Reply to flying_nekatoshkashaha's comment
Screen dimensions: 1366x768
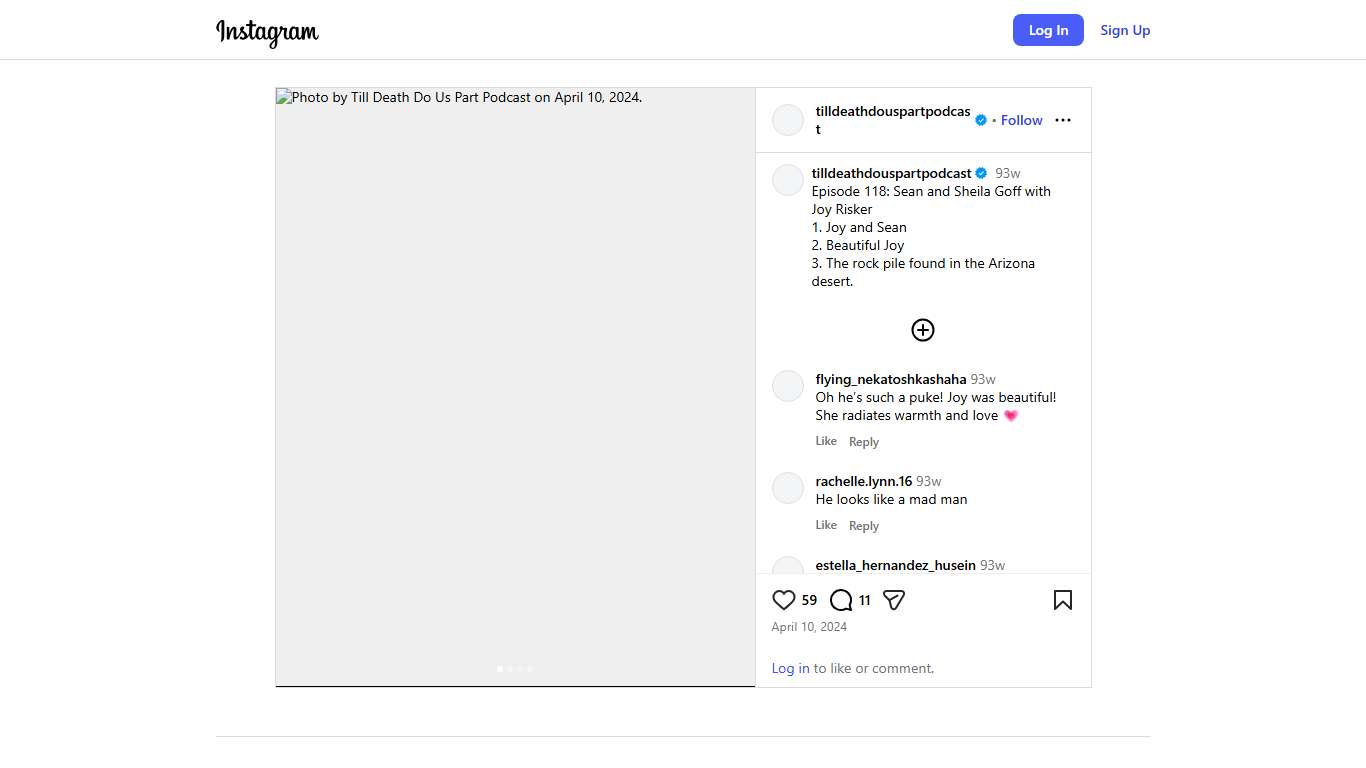coord(864,442)
